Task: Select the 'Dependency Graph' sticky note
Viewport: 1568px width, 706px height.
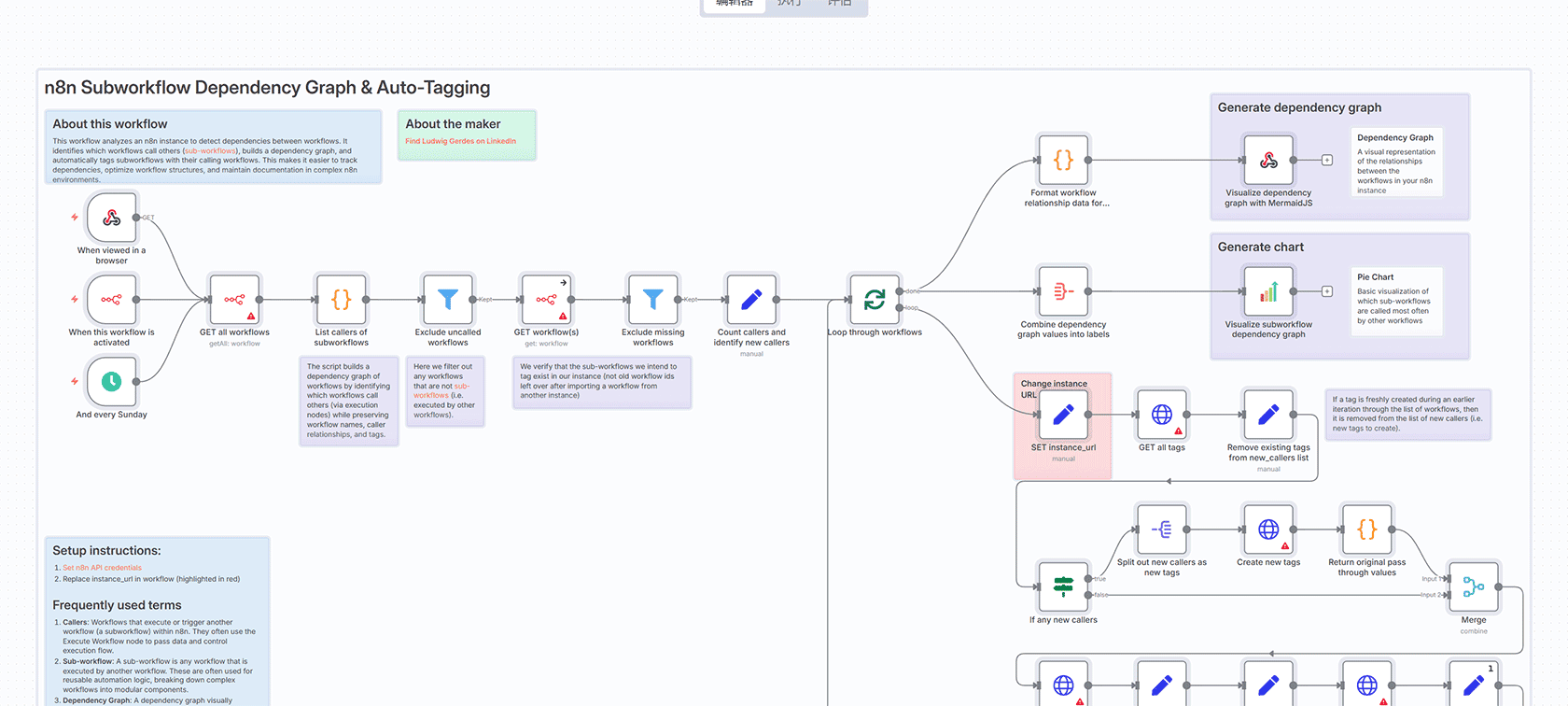Action: [x=1396, y=162]
